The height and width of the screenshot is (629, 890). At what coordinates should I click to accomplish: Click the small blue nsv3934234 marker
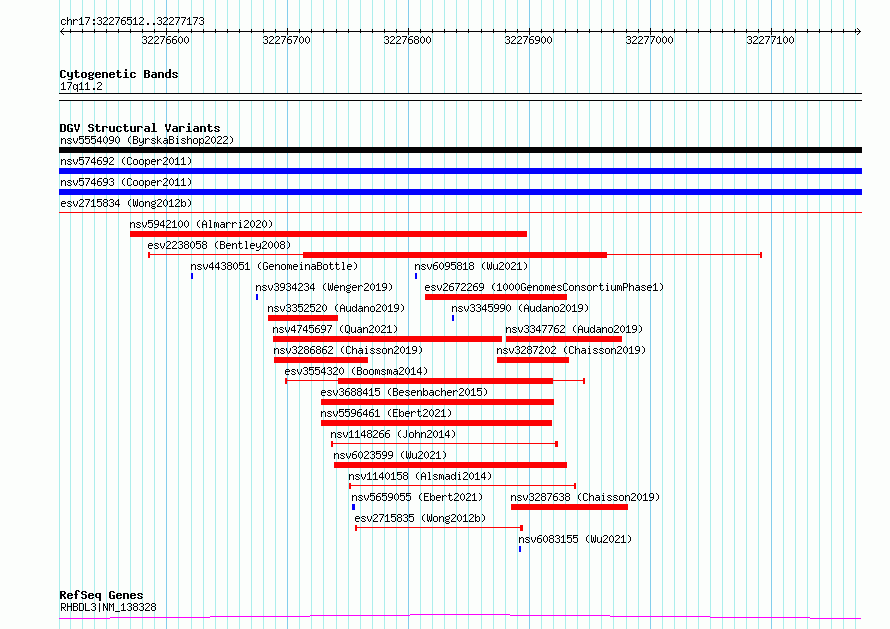click(257, 297)
